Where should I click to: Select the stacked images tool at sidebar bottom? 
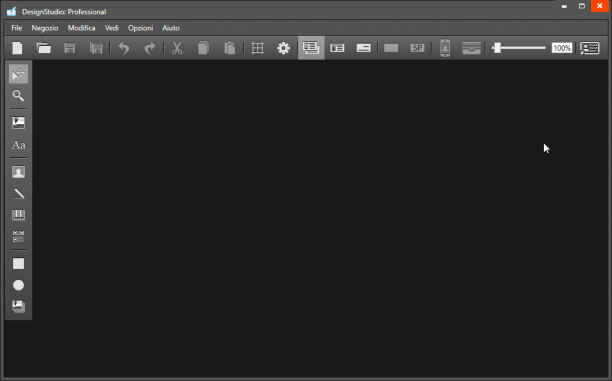pos(18,306)
